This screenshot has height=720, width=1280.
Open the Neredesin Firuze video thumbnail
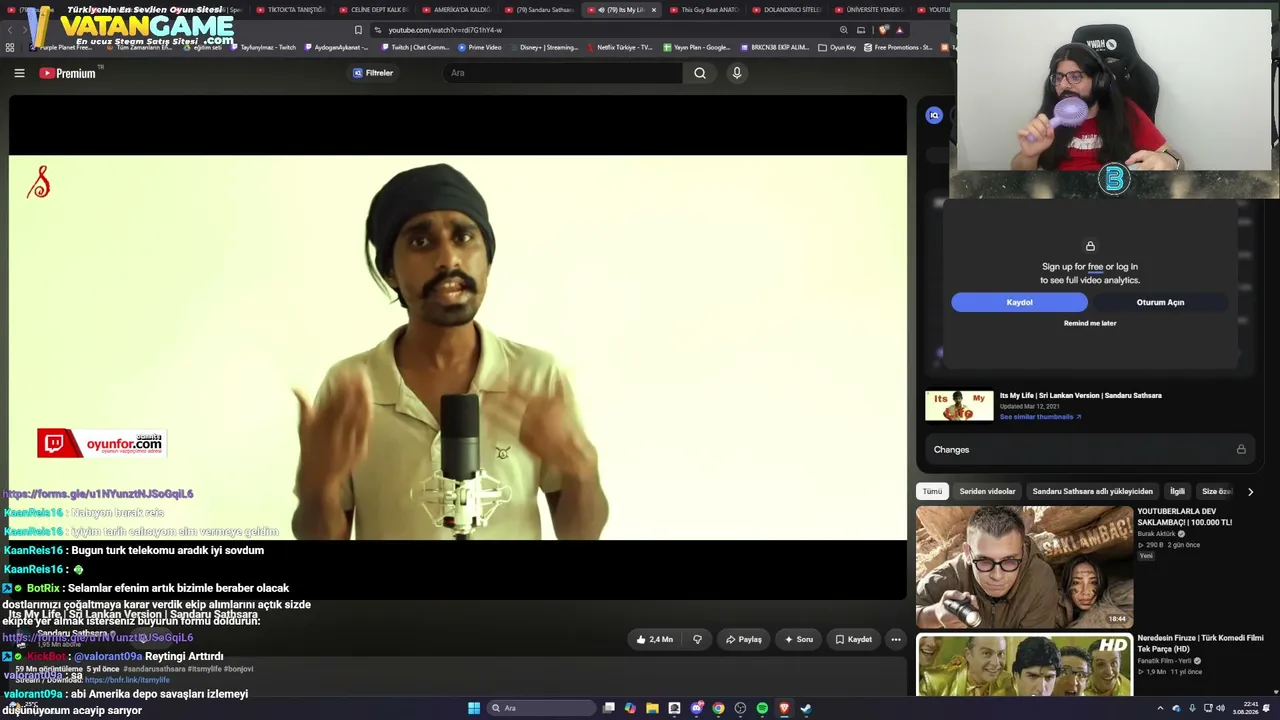[1024, 665]
